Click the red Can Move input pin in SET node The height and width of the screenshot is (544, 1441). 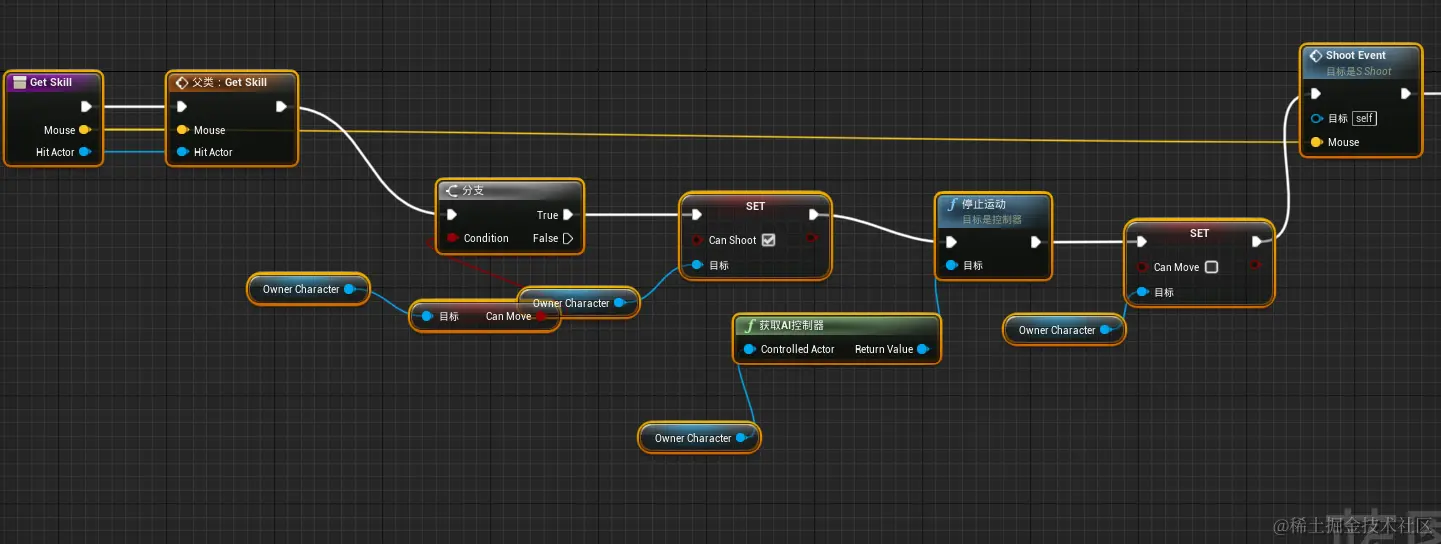(x=1142, y=267)
